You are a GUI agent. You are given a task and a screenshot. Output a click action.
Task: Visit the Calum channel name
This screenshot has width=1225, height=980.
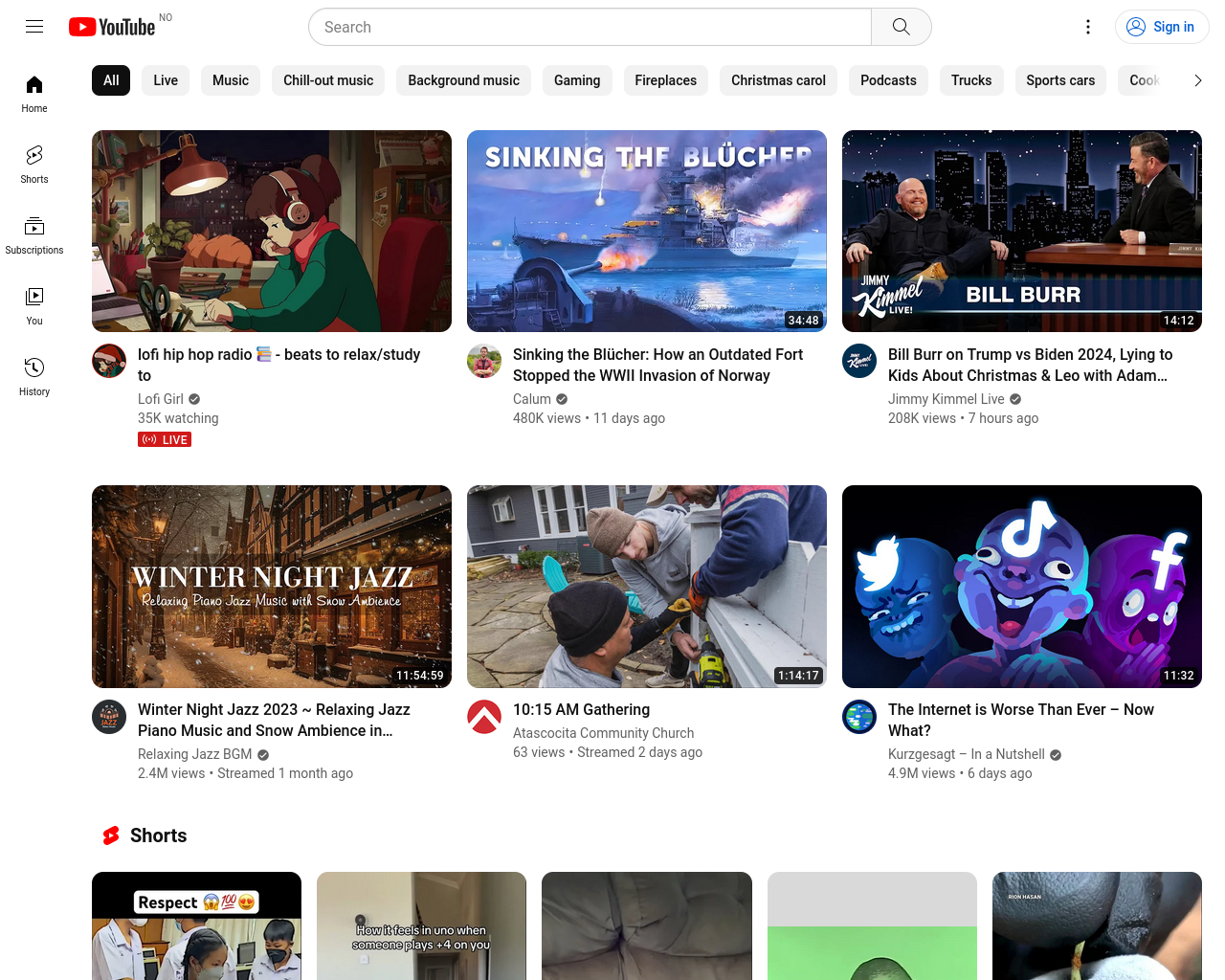pyautogui.click(x=532, y=399)
